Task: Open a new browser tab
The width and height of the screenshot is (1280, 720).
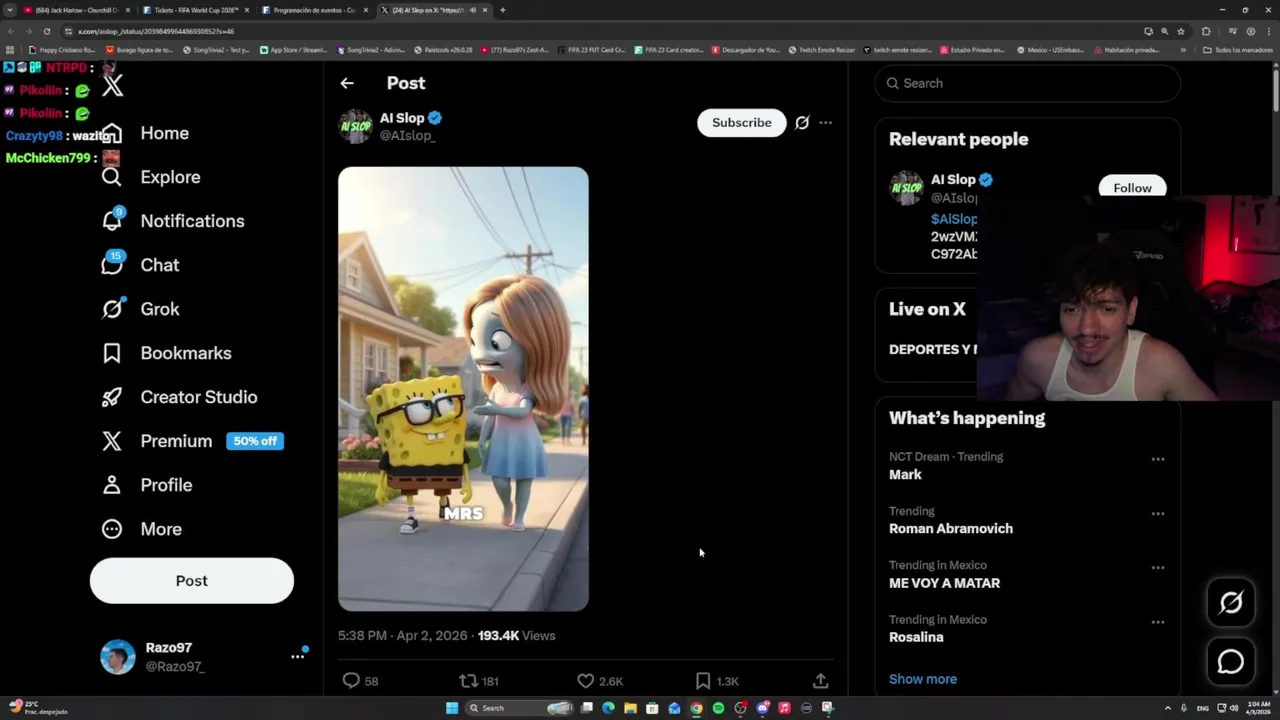Action: (502, 10)
